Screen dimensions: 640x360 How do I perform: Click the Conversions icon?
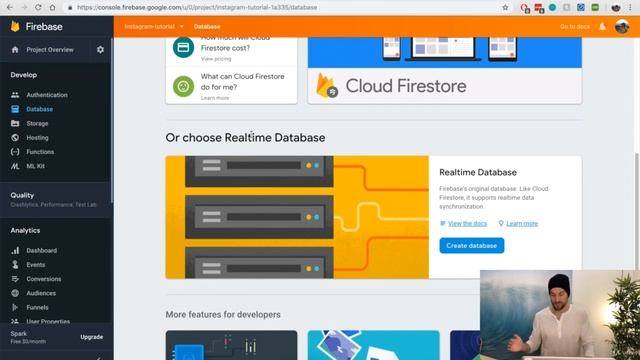pos(15,279)
